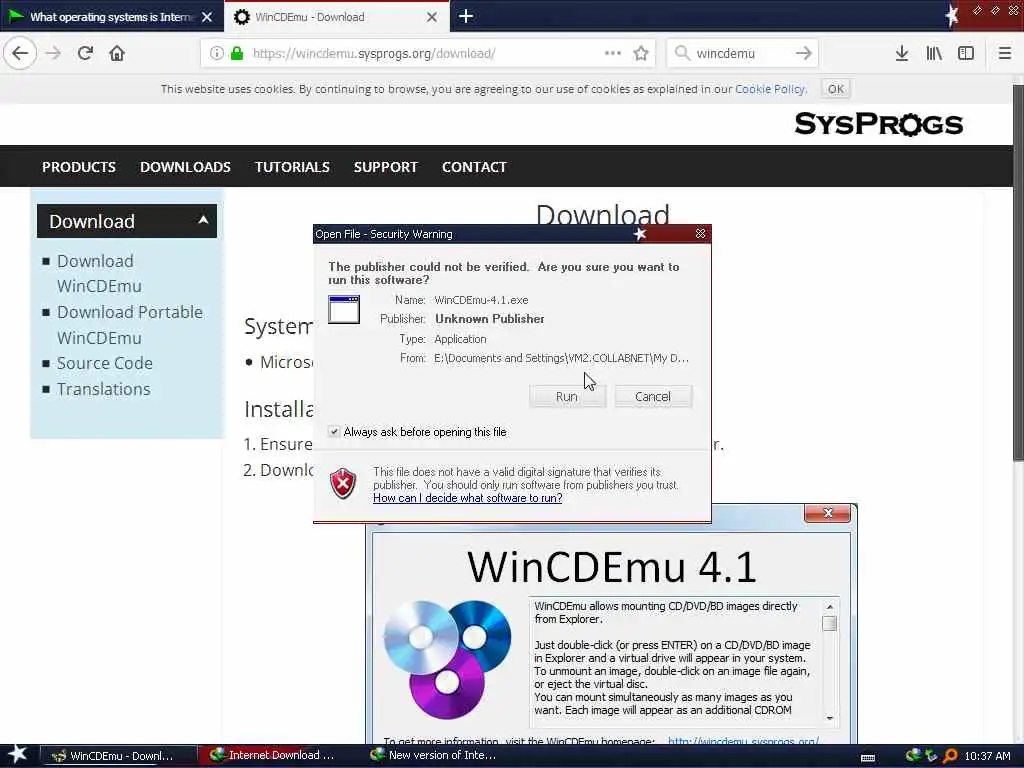Open a new browser tab
1024x768 pixels.
point(466,16)
